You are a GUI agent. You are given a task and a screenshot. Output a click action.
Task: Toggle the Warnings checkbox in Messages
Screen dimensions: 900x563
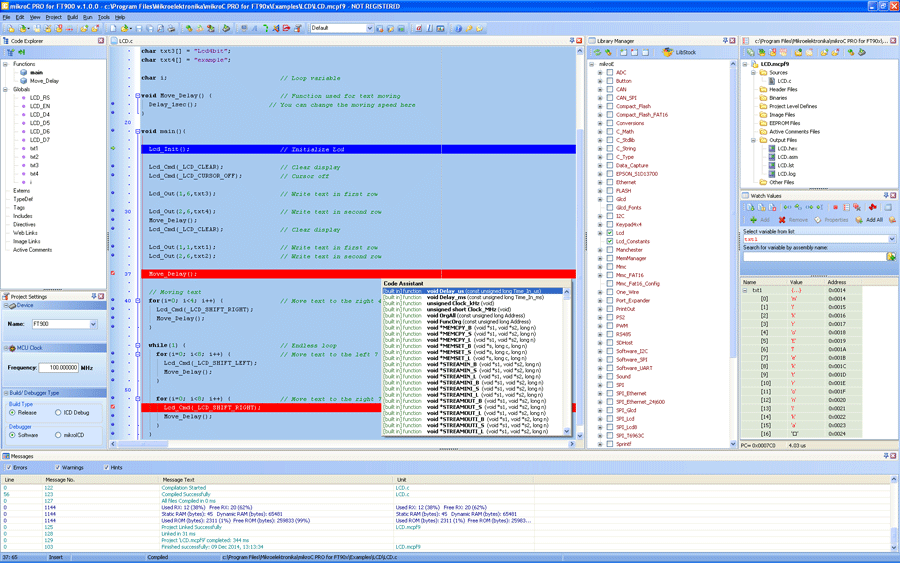pyautogui.click(x=57, y=468)
